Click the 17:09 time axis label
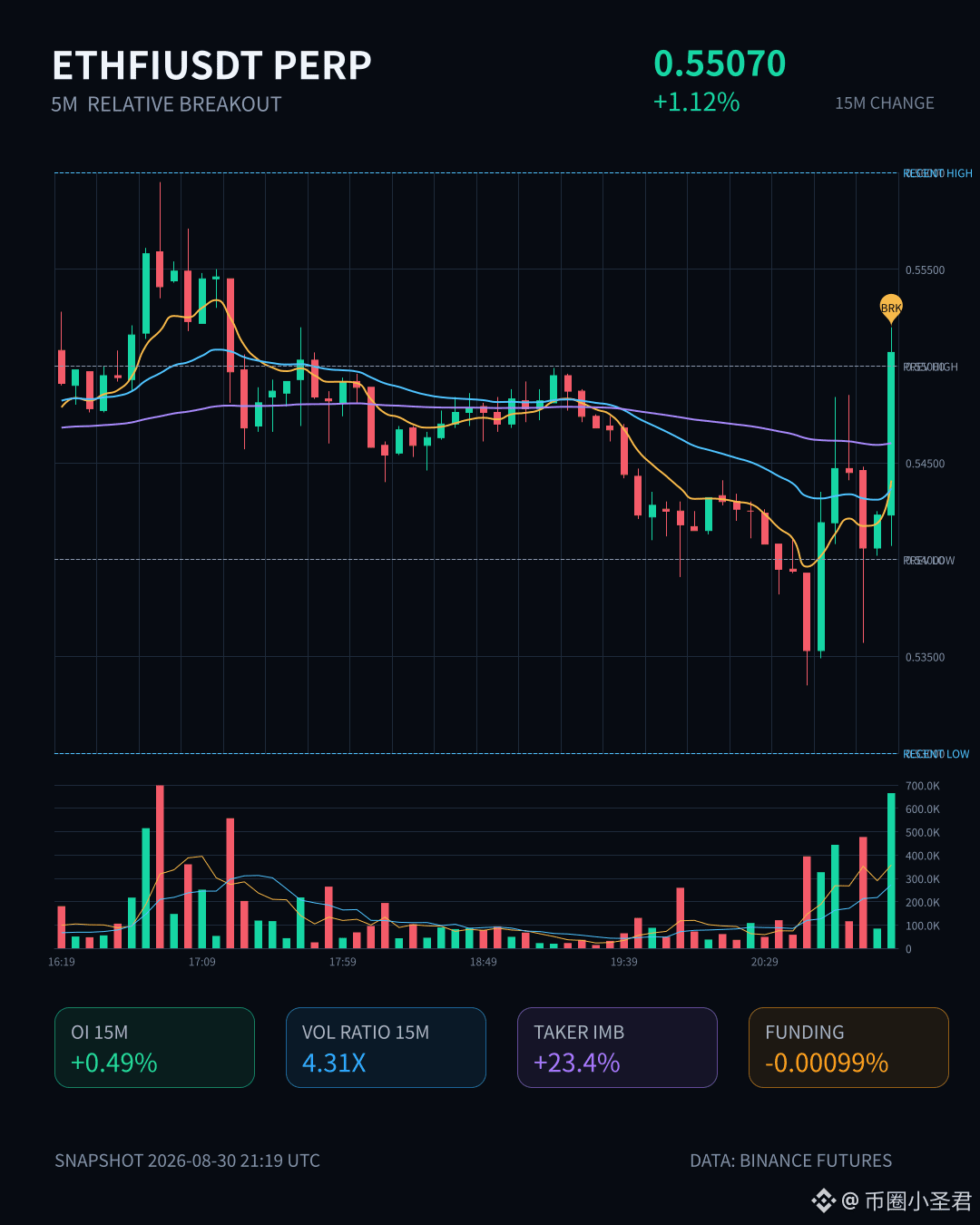Screen dimensions: 980x1225 [202, 962]
